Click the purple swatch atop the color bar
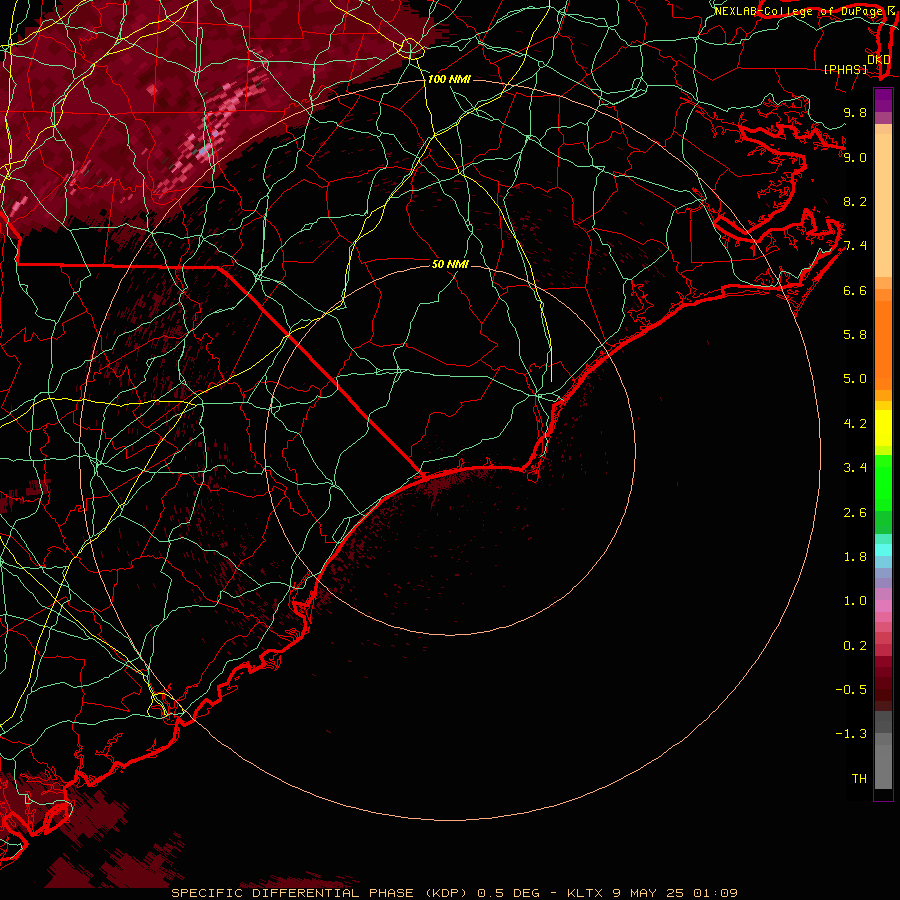The image size is (900, 900). [x=883, y=100]
